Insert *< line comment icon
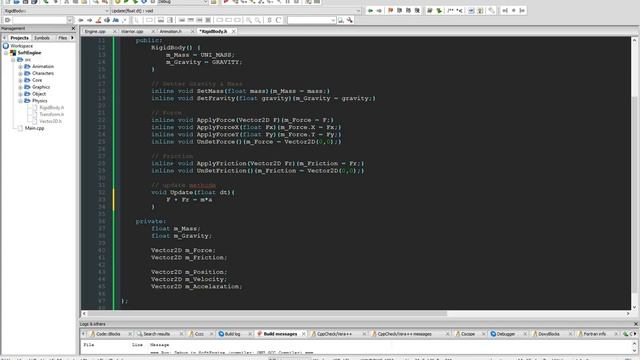 tap(460, 11)
